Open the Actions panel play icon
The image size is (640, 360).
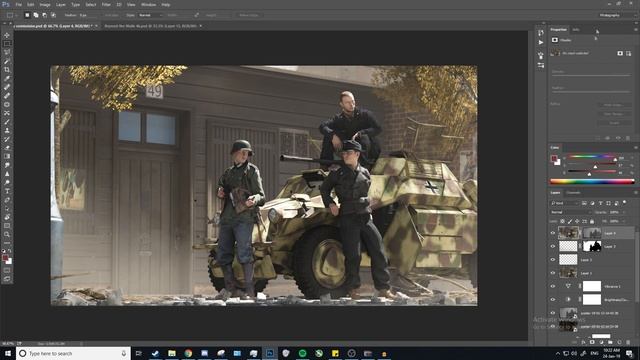541,42
